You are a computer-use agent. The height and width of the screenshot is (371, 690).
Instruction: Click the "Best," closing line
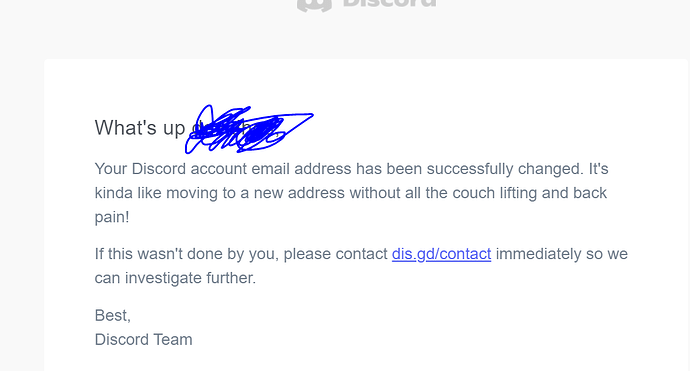click(x=113, y=316)
